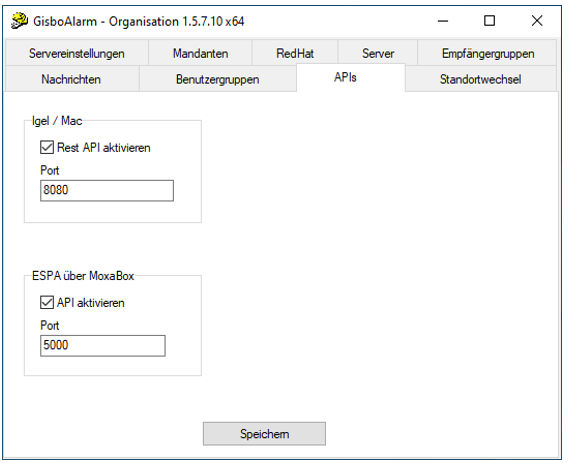Show the Nachrichten tab
This screenshot has height=463, width=568.
point(71,79)
